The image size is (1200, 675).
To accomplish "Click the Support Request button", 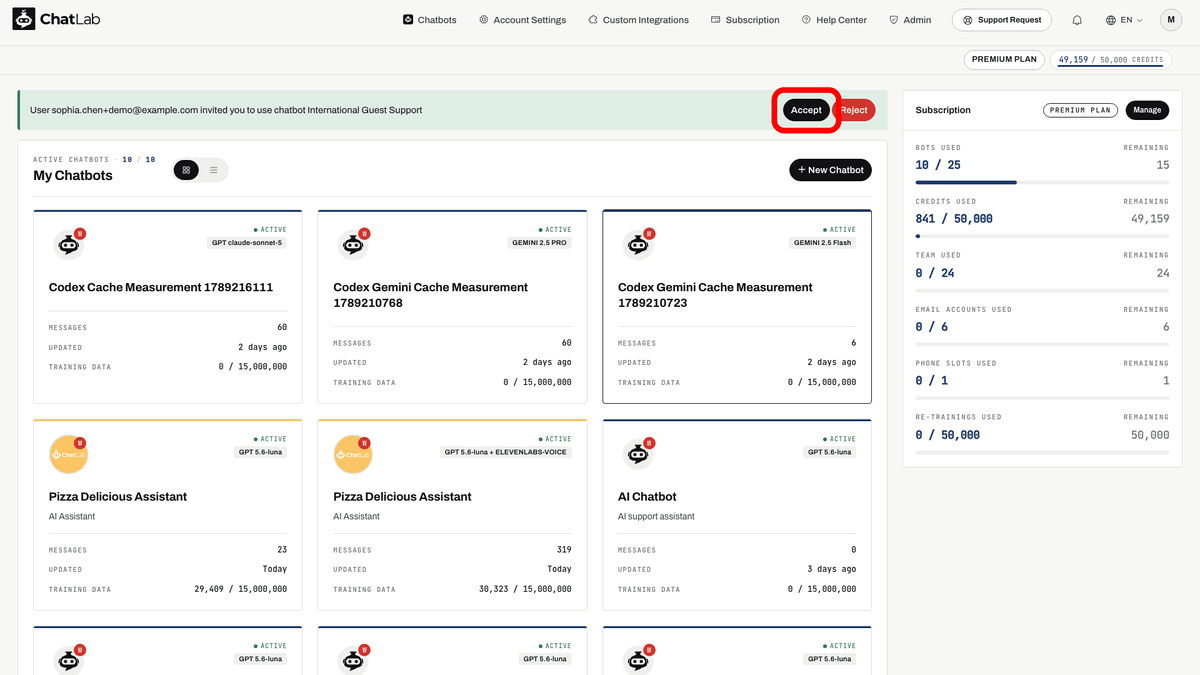I will (1003, 20).
